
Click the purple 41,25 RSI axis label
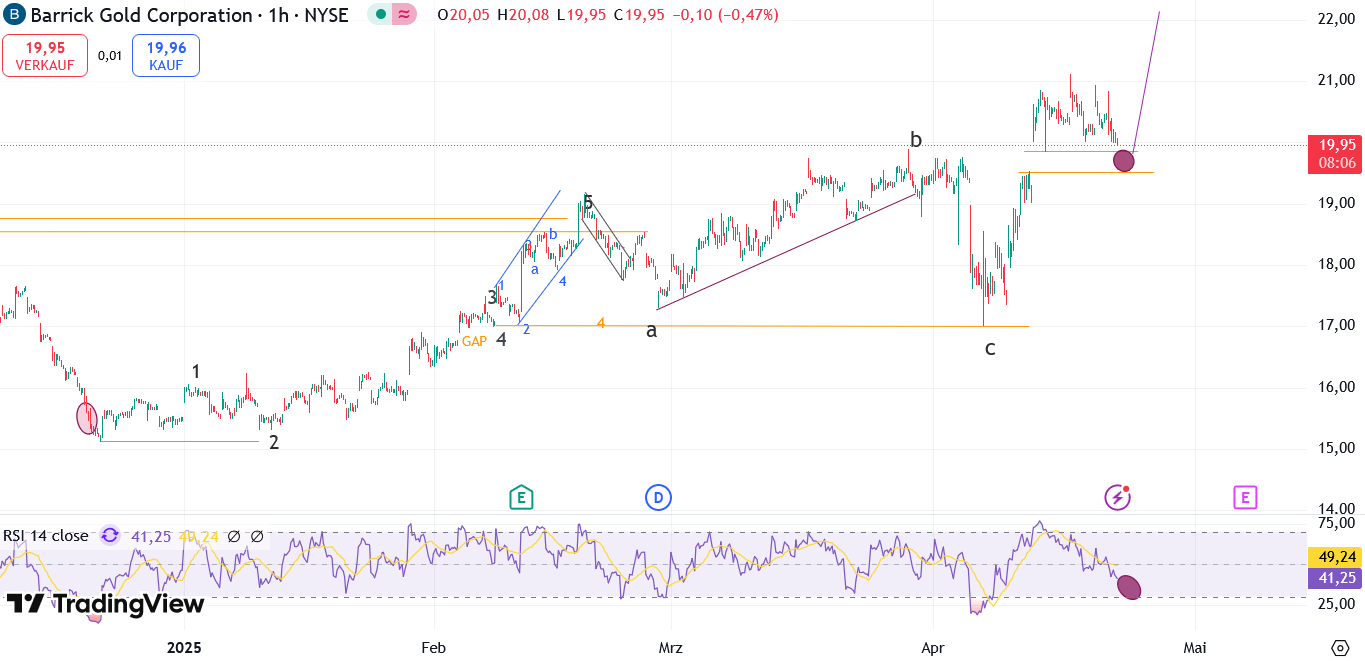1336,578
